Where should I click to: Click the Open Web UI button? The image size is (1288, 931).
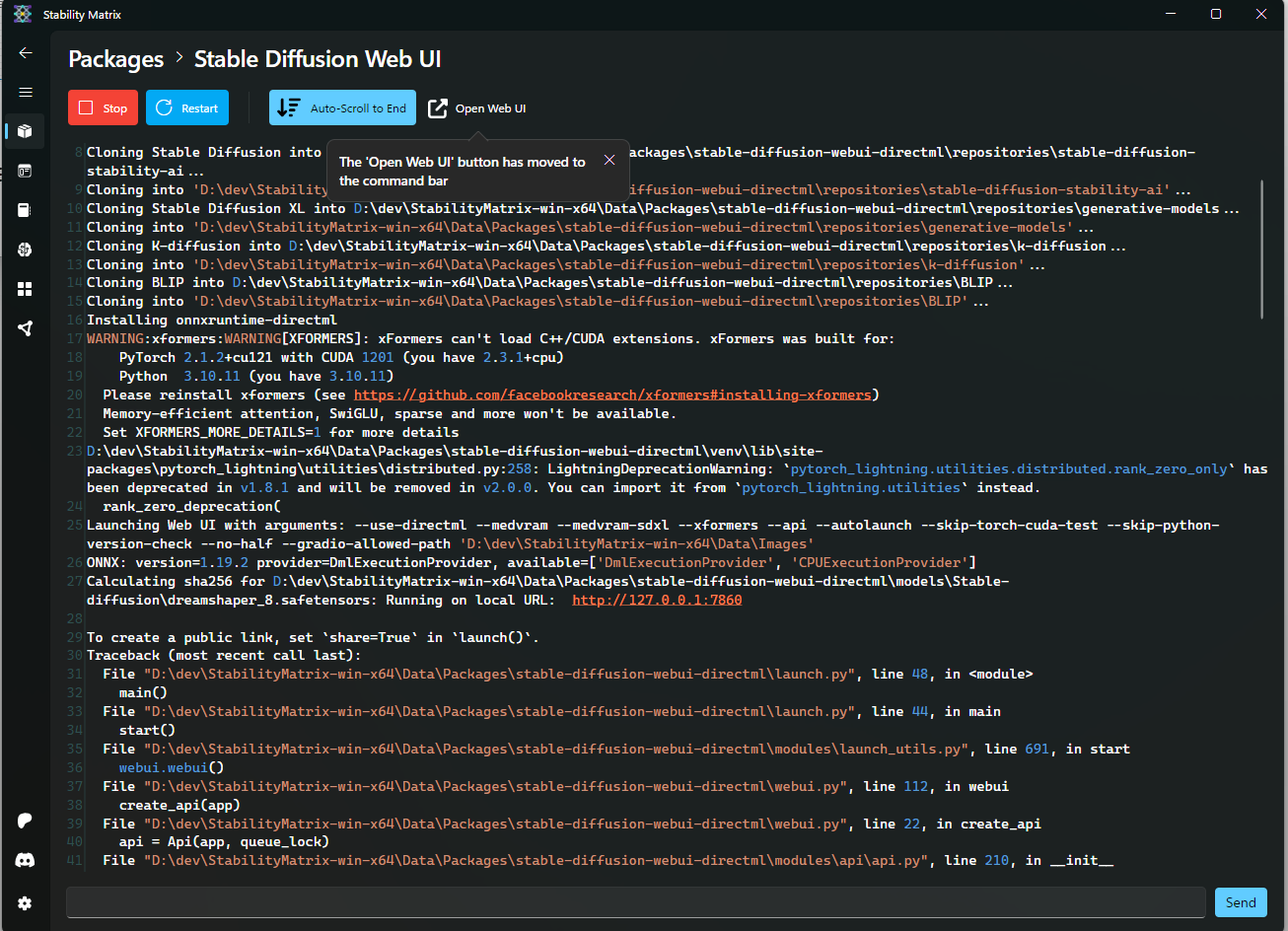tap(477, 108)
